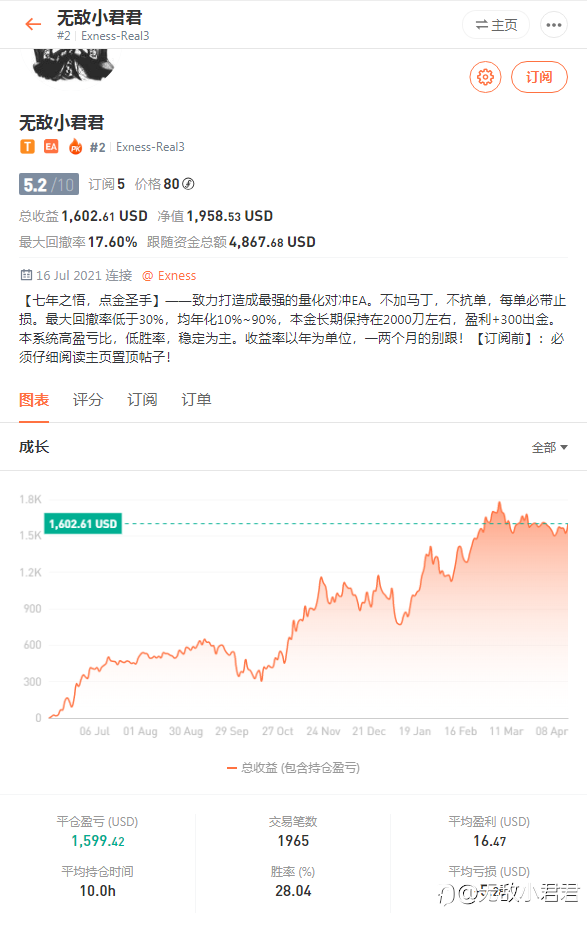Toggle the 总收益 chart legend series

[x=294, y=768]
